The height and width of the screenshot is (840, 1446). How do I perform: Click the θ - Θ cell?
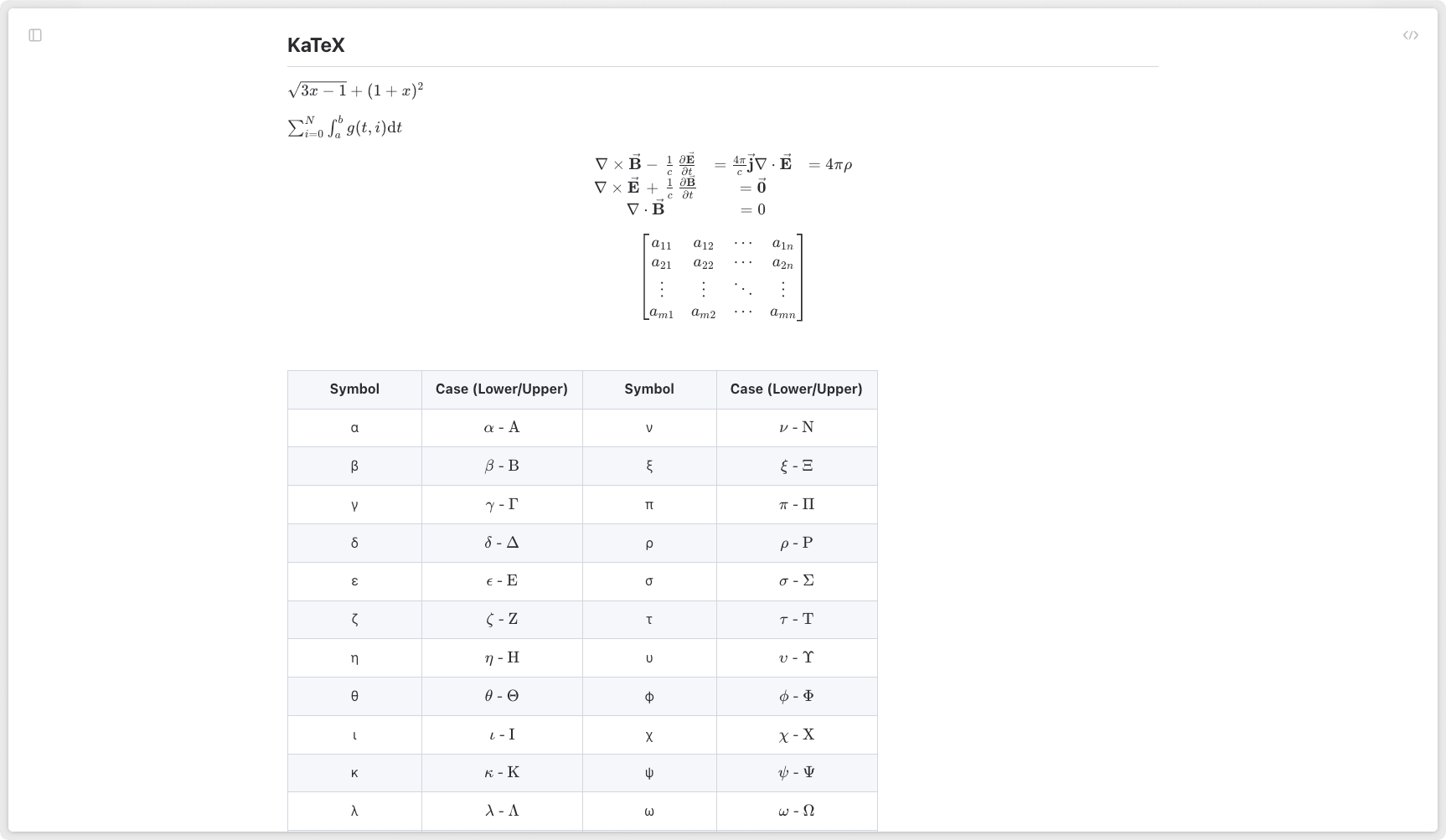pos(502,697)
